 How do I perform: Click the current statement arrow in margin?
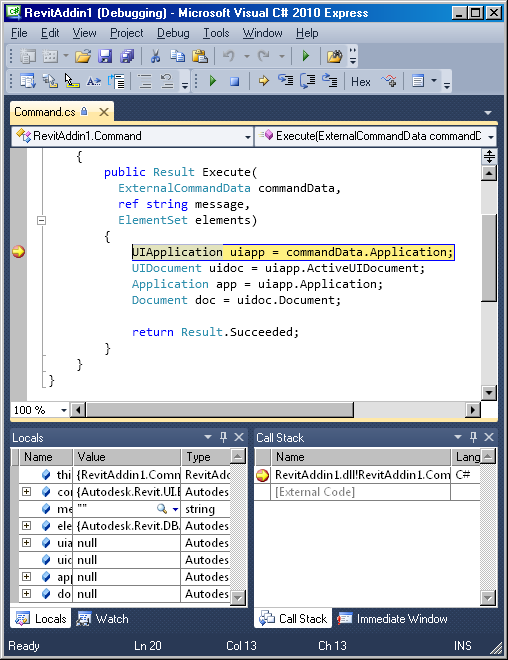[19, 252]
